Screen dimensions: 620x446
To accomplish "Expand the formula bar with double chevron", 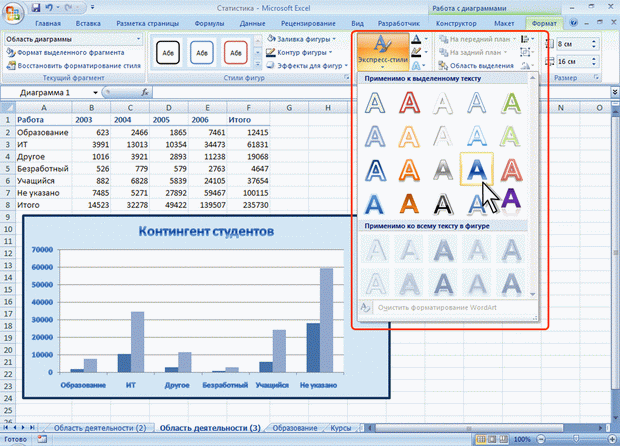I will pos(615,93).
